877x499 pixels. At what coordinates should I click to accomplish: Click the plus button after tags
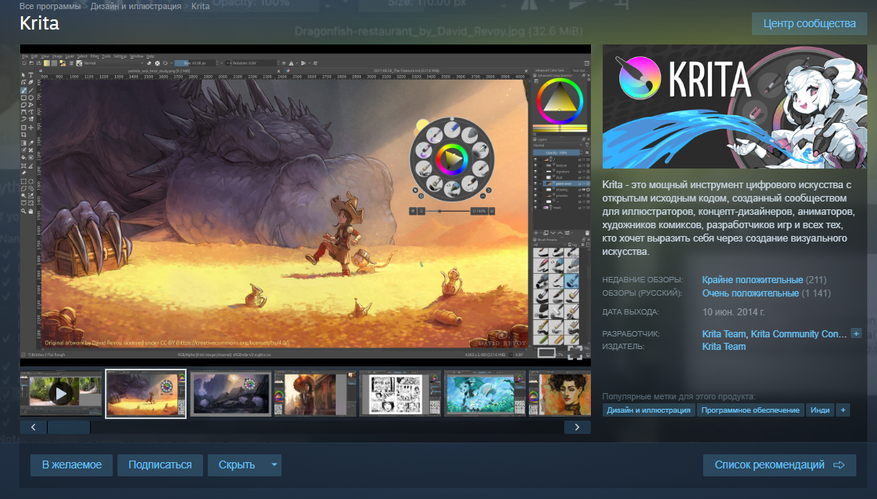(x=843, y=410)
